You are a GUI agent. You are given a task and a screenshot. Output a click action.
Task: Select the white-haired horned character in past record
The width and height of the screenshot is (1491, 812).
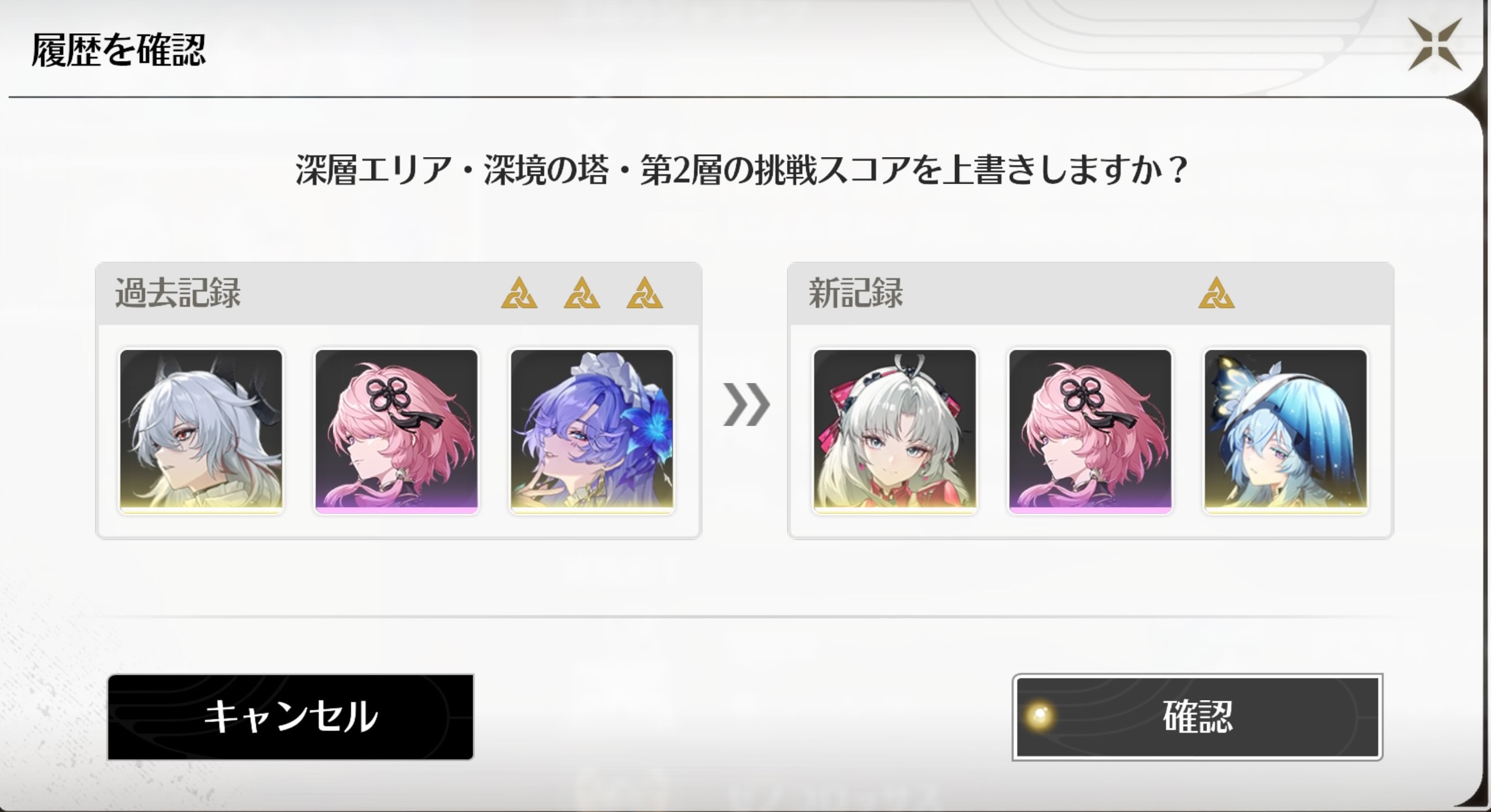[x=201, y=431]
